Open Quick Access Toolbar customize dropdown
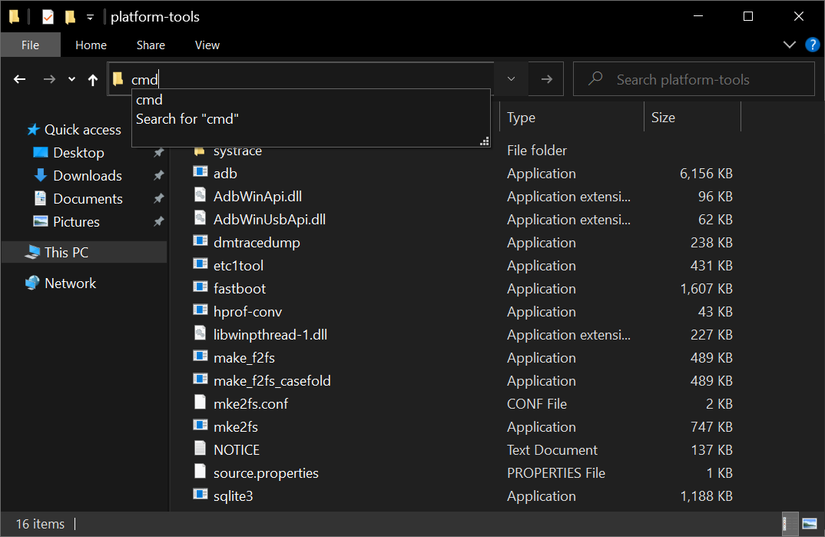Image resolution: width=825 pixels, height=537 pixels. (90, 17)
